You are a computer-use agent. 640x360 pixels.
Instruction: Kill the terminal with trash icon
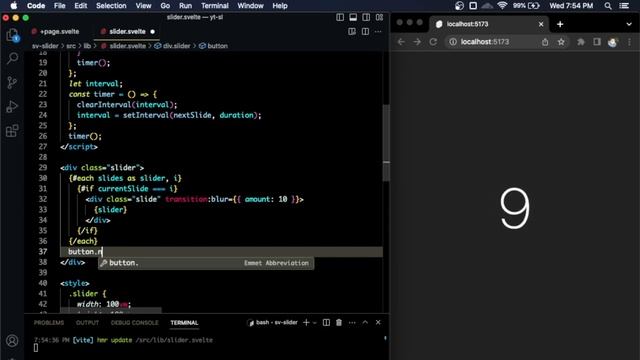[339, 322]
